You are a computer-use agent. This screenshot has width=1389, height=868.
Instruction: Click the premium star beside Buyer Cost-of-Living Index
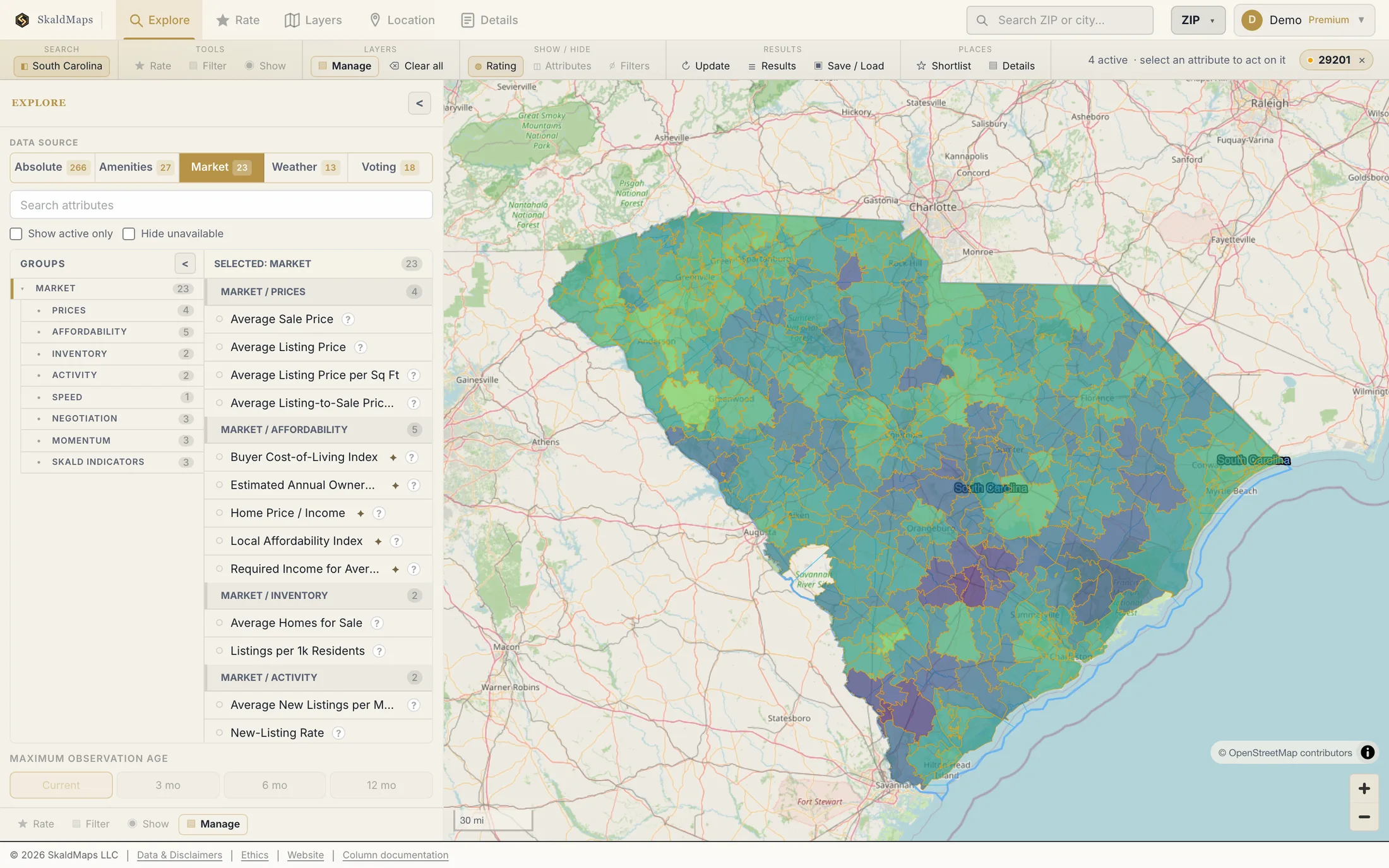tap(393, 458)
